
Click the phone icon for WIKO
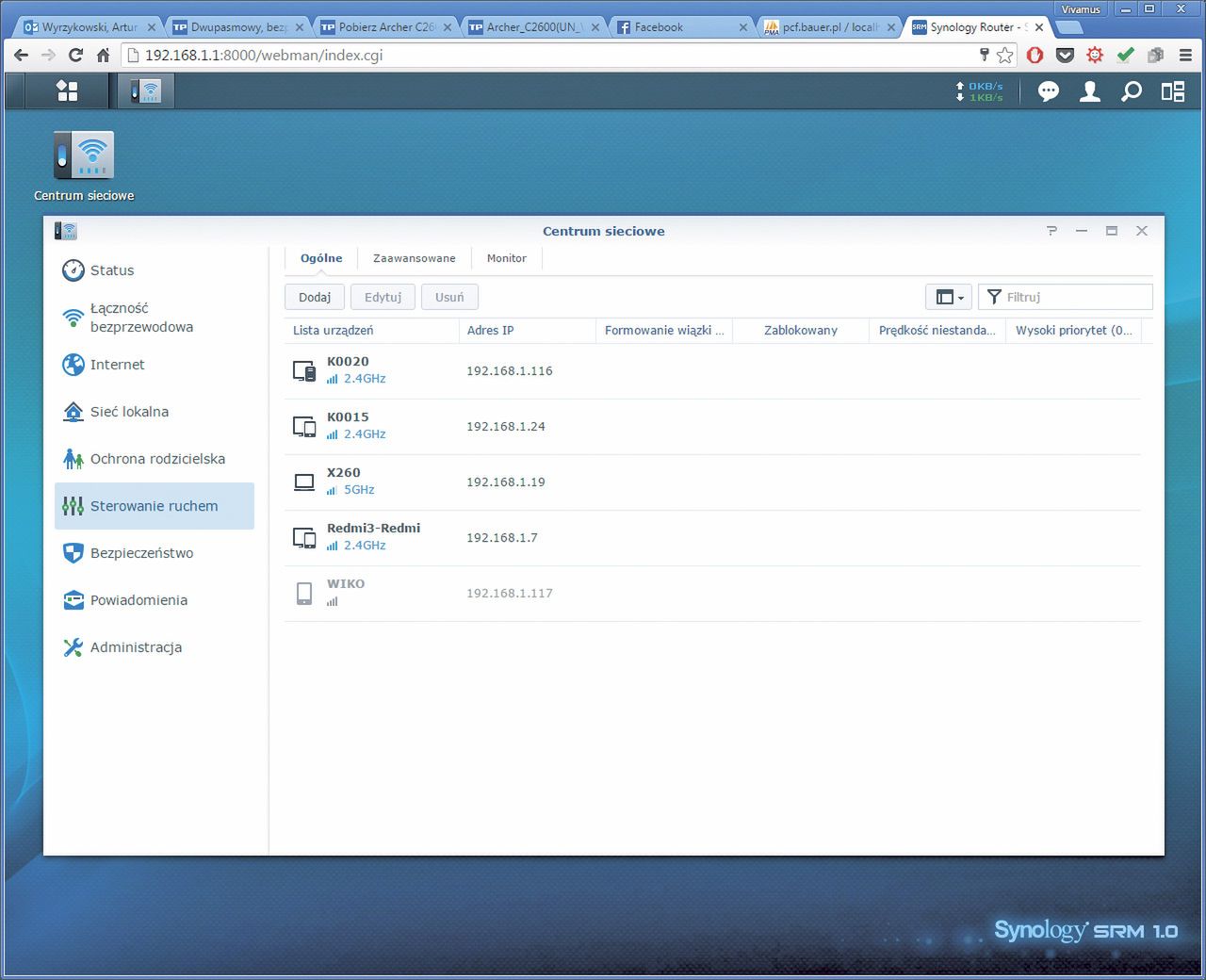click(304, 593)
